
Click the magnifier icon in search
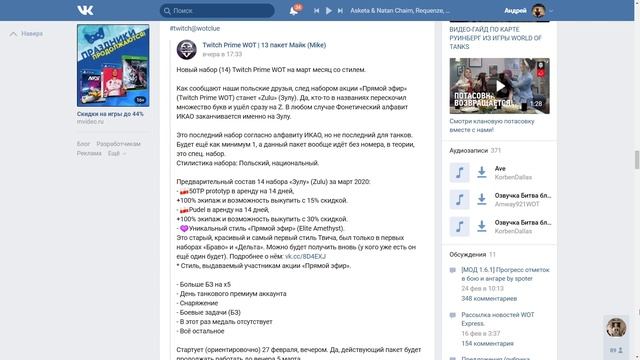pos(167,11)
